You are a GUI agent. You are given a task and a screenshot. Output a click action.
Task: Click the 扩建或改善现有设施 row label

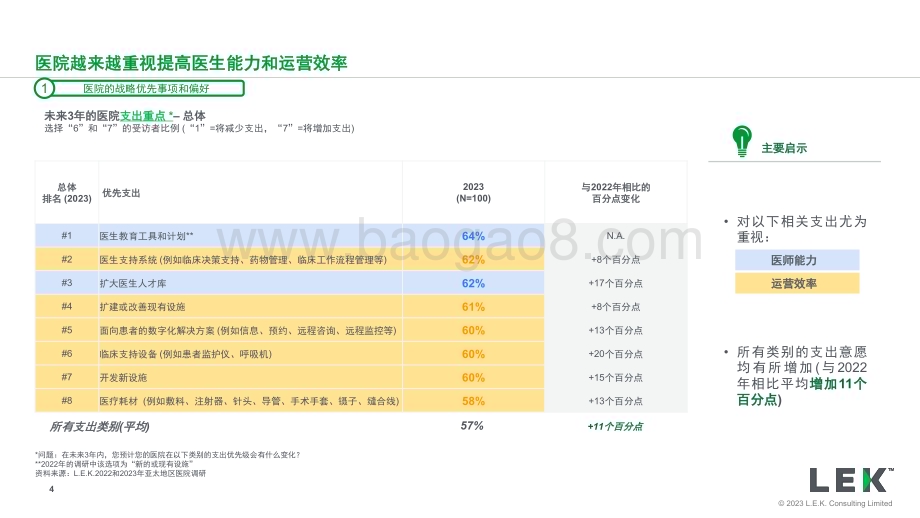coord(142,307)
